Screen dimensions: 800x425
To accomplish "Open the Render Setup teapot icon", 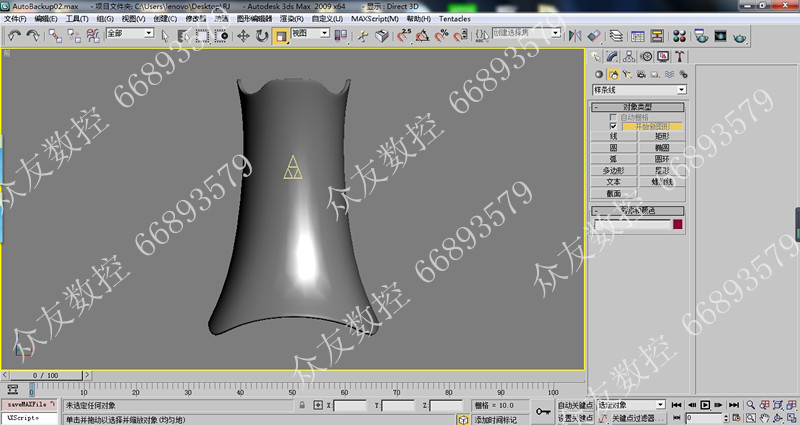I will [x=702, y=36].
